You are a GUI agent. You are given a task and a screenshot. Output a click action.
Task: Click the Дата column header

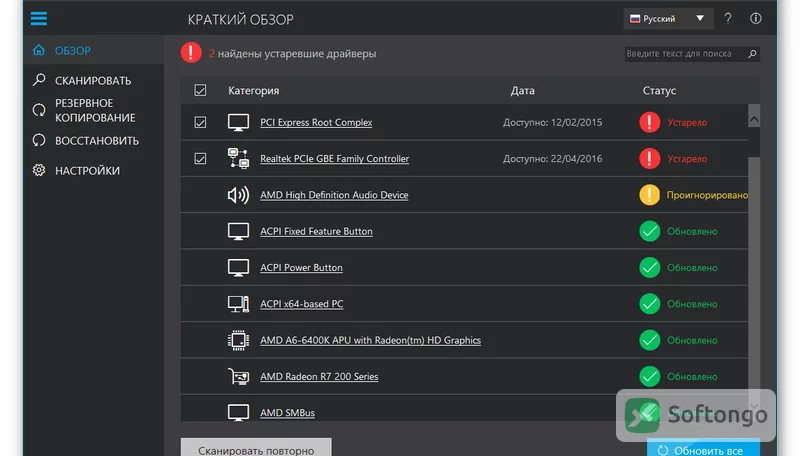[x=522, y=91]
